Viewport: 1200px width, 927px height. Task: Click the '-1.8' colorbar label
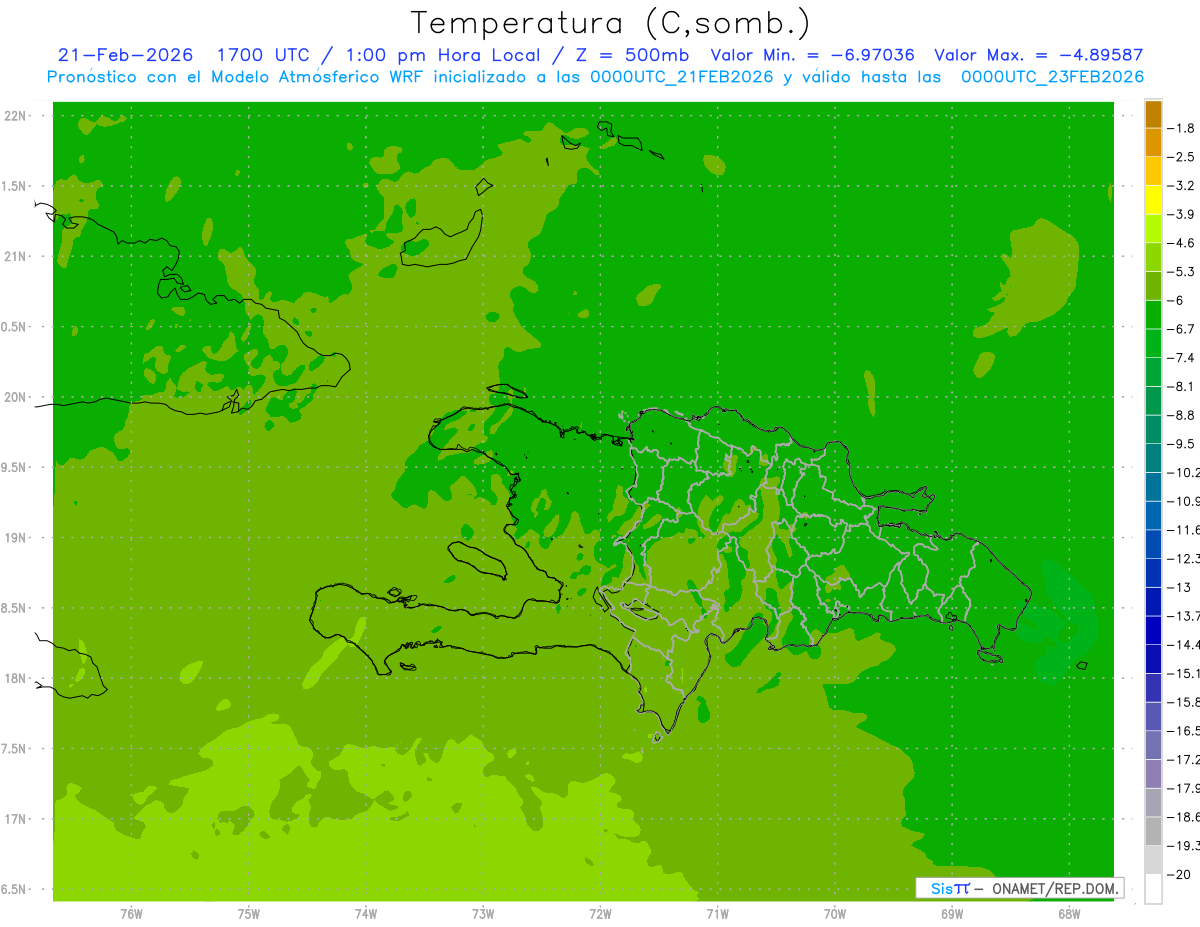coord(1183,128)
